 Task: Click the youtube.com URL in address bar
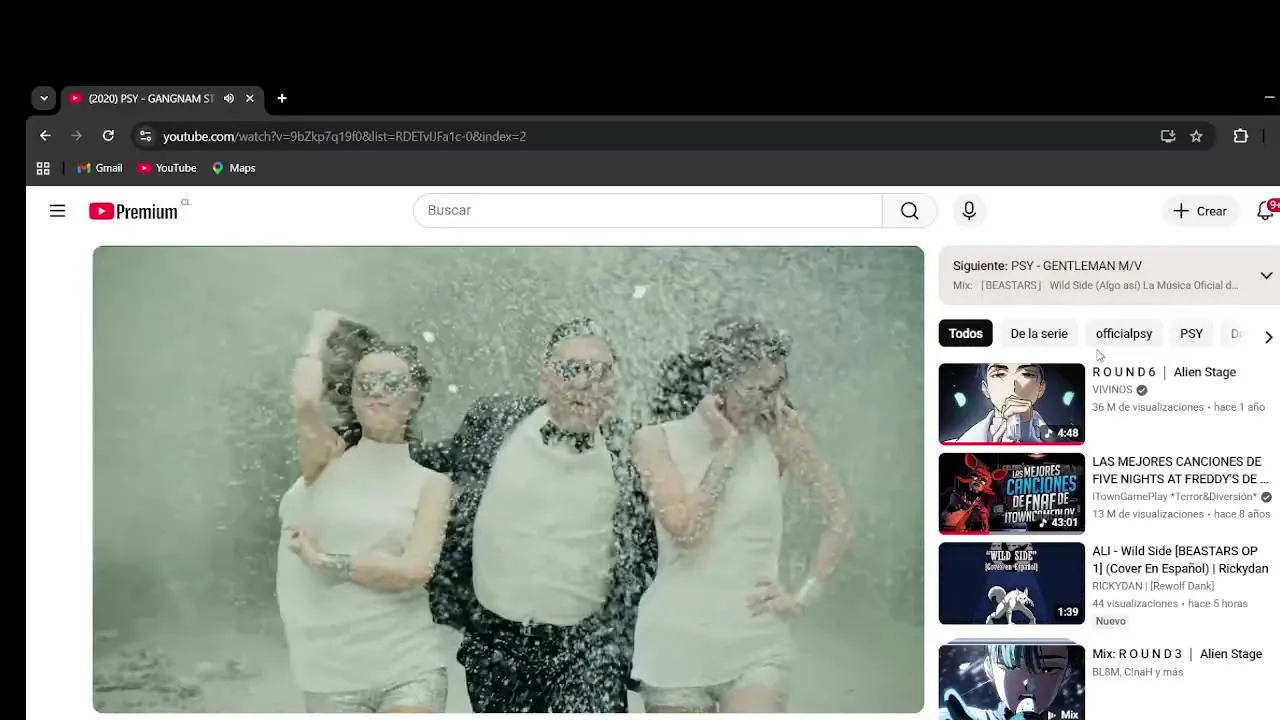click(344, 136)
